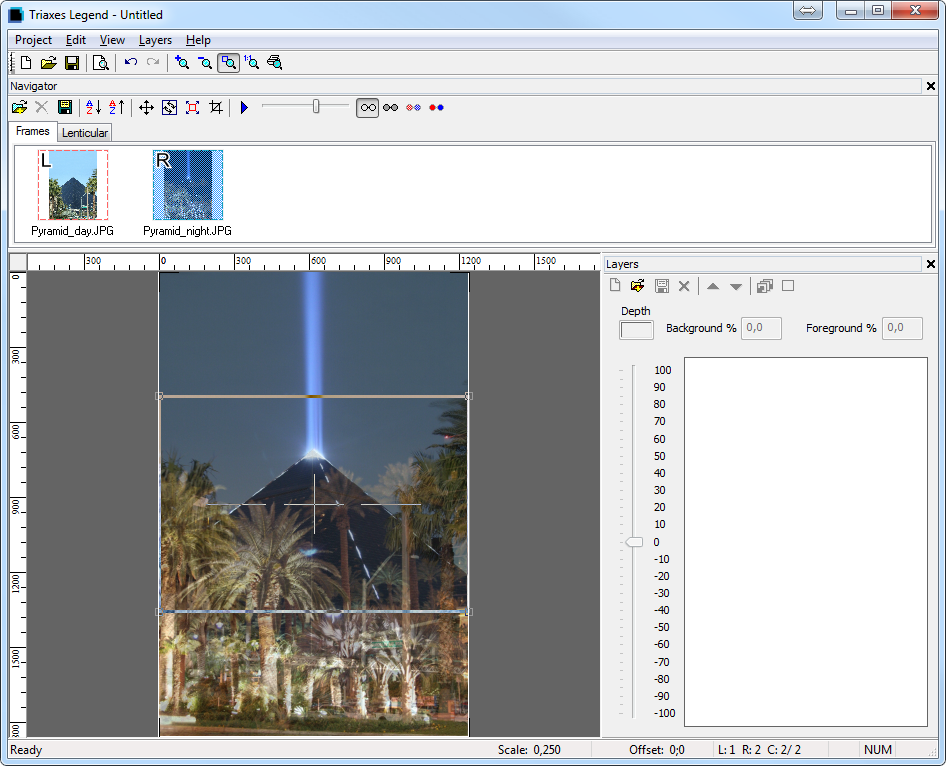Switch to the Lenticular tab
946x766 pixels.
[84, 133]
